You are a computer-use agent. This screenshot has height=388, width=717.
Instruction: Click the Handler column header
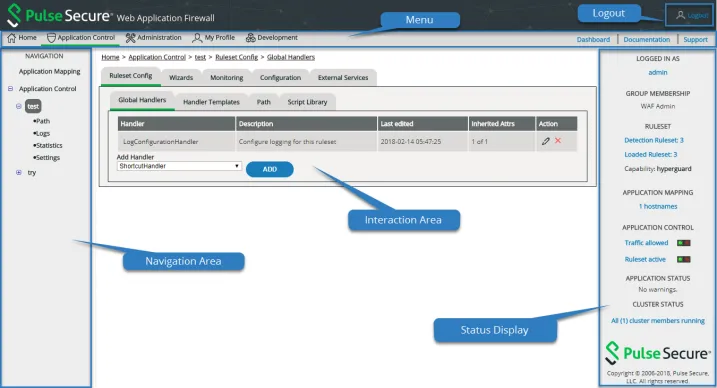coord(177,124)
